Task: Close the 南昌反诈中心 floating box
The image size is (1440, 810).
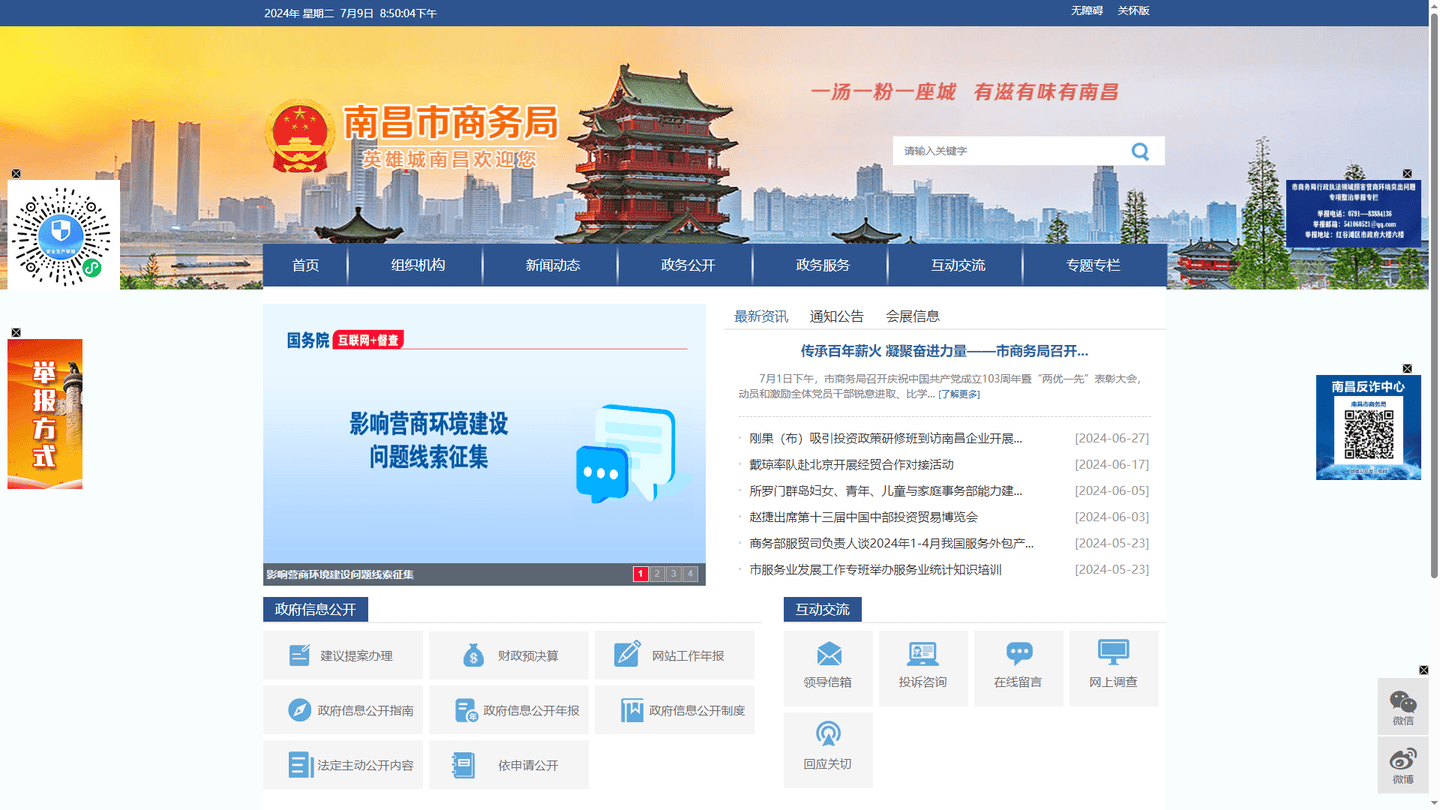Action: pos(1407,368)
